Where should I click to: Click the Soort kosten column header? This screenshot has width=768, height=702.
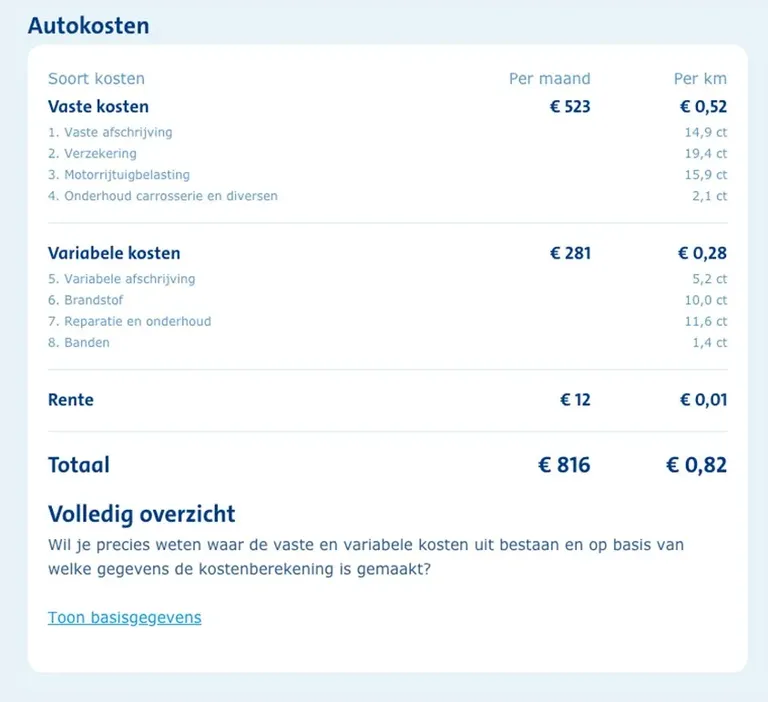(x=96, y=79)
